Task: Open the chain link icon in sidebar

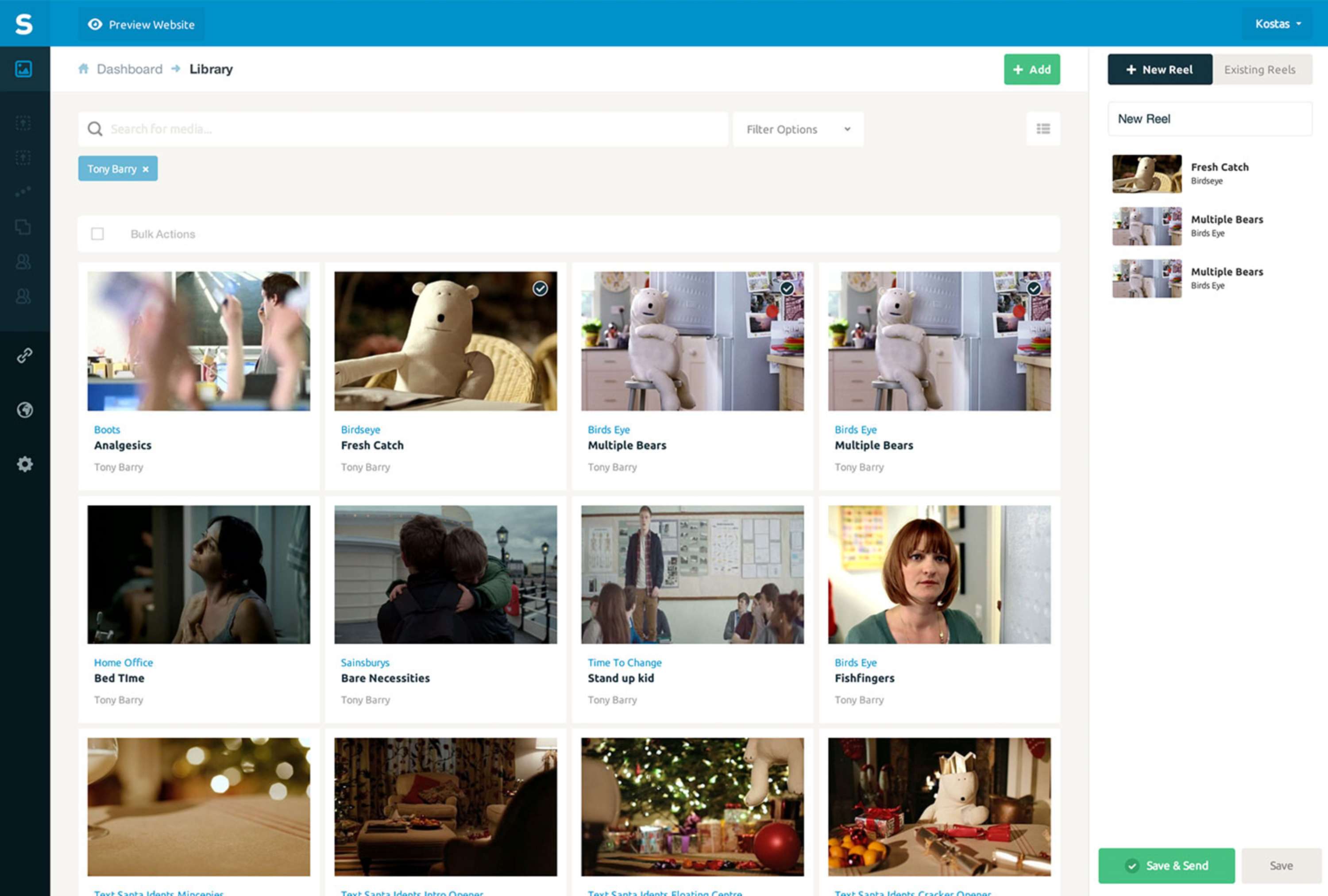Action: pos(25,356)
